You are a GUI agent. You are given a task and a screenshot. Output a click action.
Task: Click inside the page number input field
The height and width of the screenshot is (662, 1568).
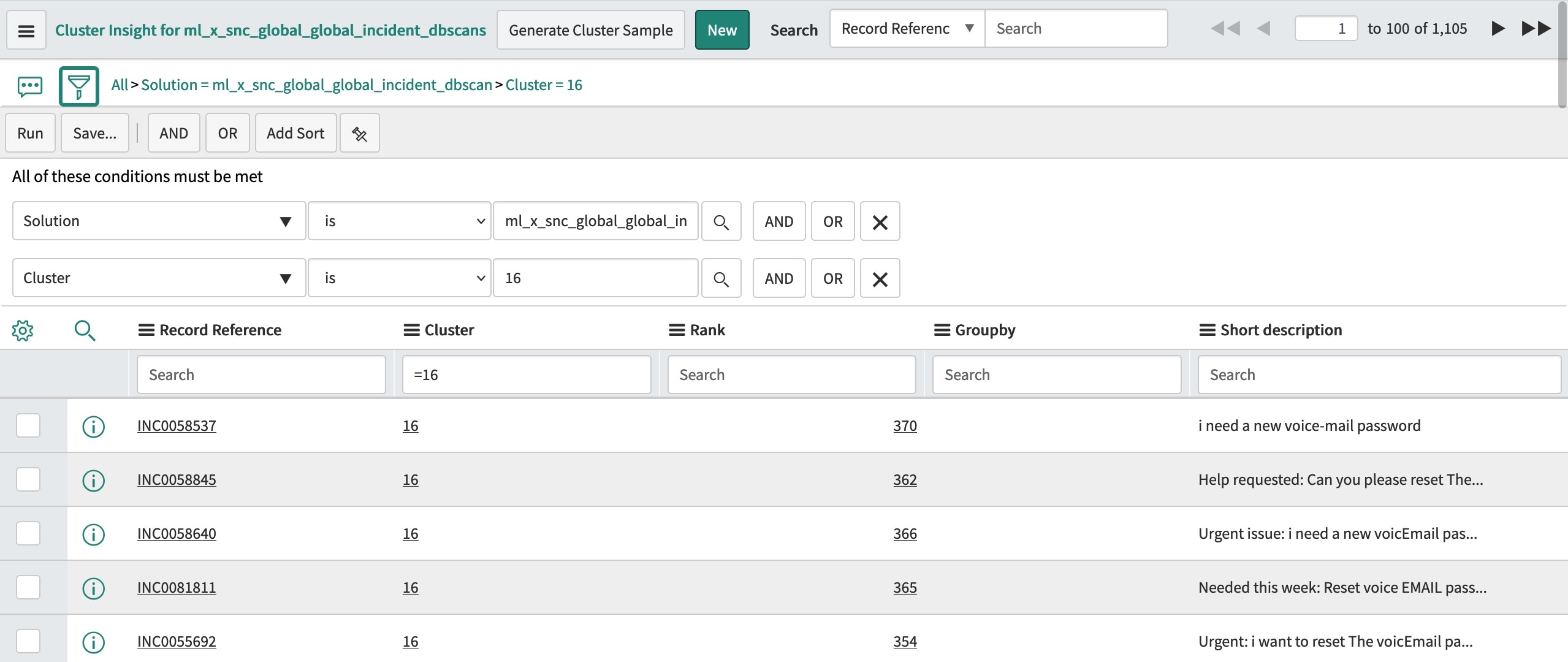(1326, 28)
